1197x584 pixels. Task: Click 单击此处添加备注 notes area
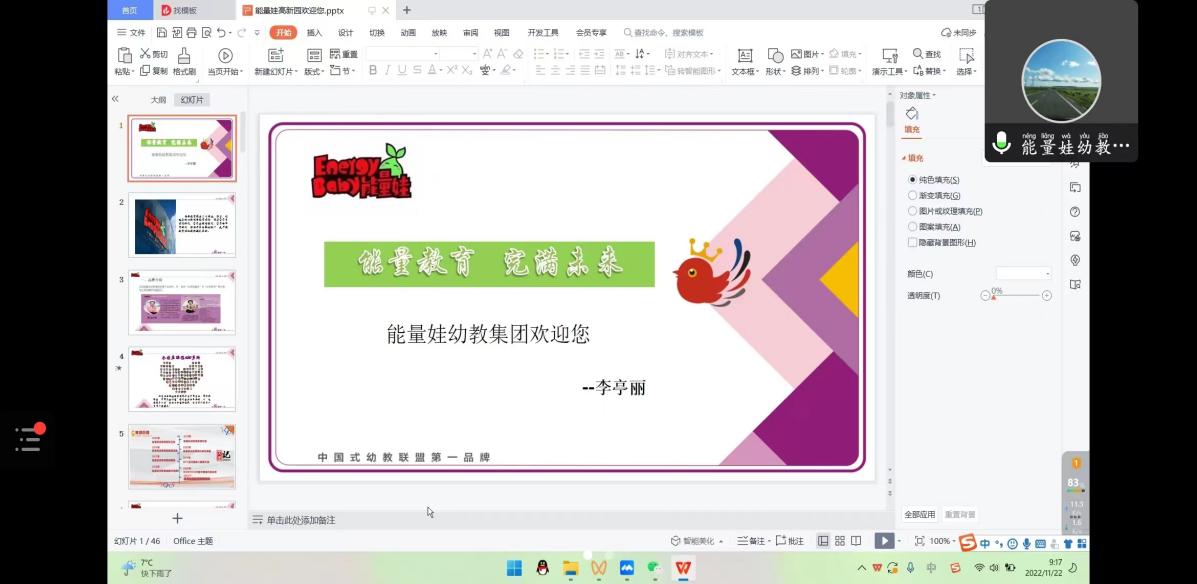301,520
